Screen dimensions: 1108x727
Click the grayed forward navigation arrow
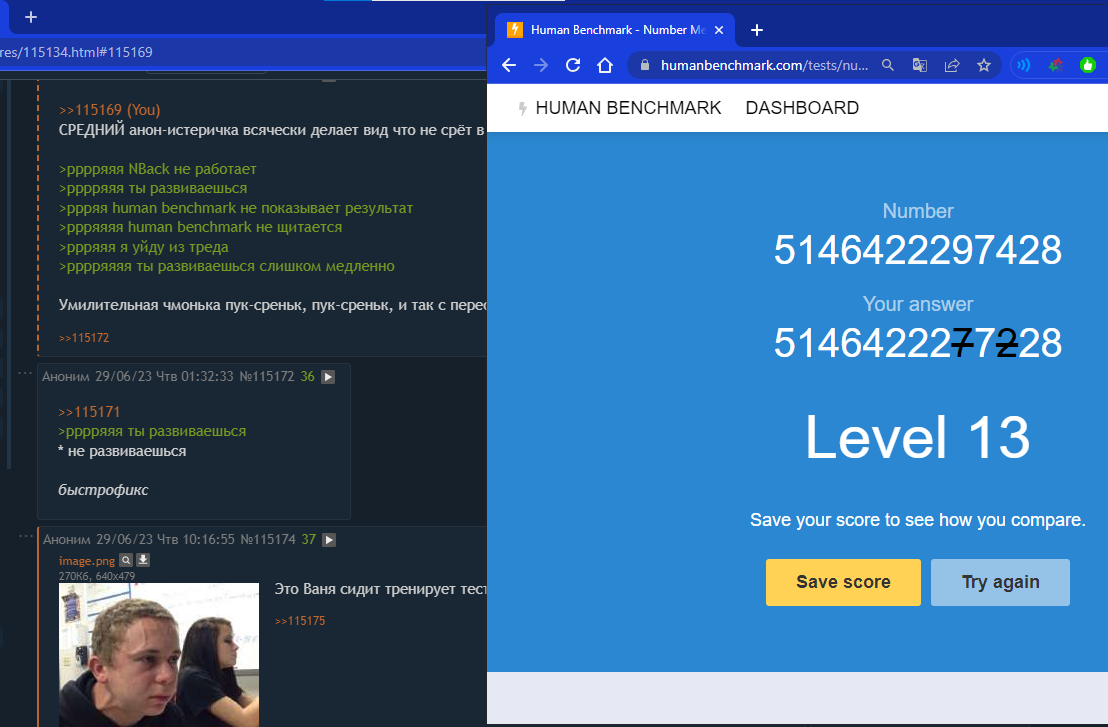click(541, 66)
